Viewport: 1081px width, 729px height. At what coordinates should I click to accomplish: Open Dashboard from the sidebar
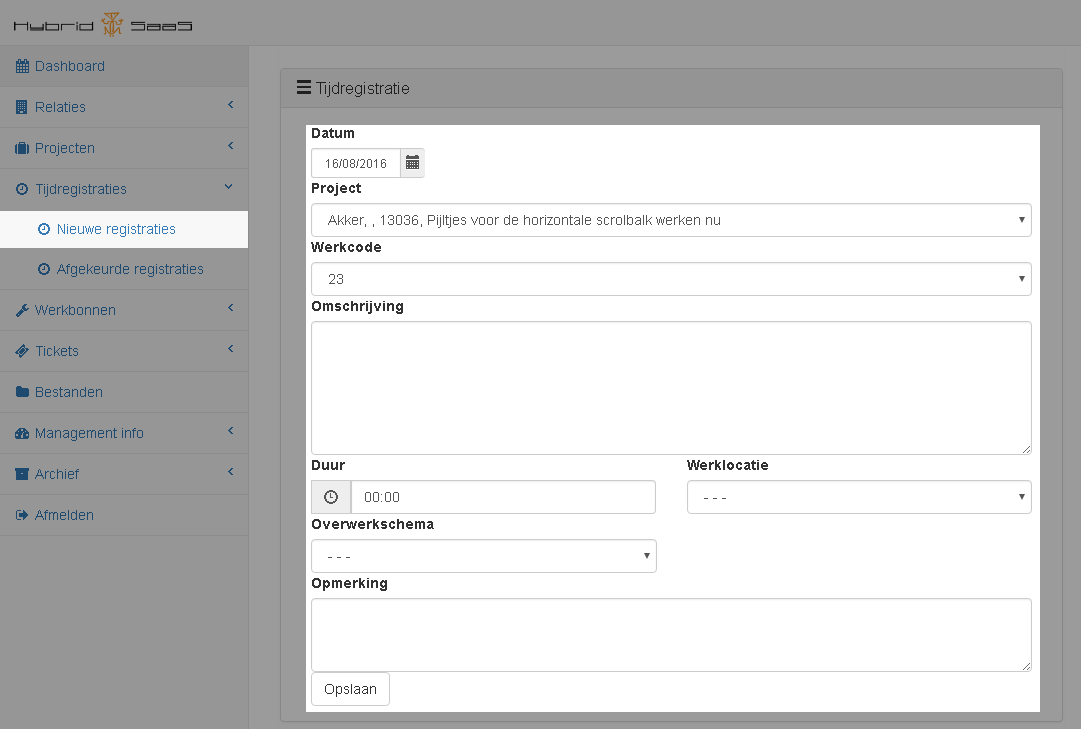[x=69, y=66]
